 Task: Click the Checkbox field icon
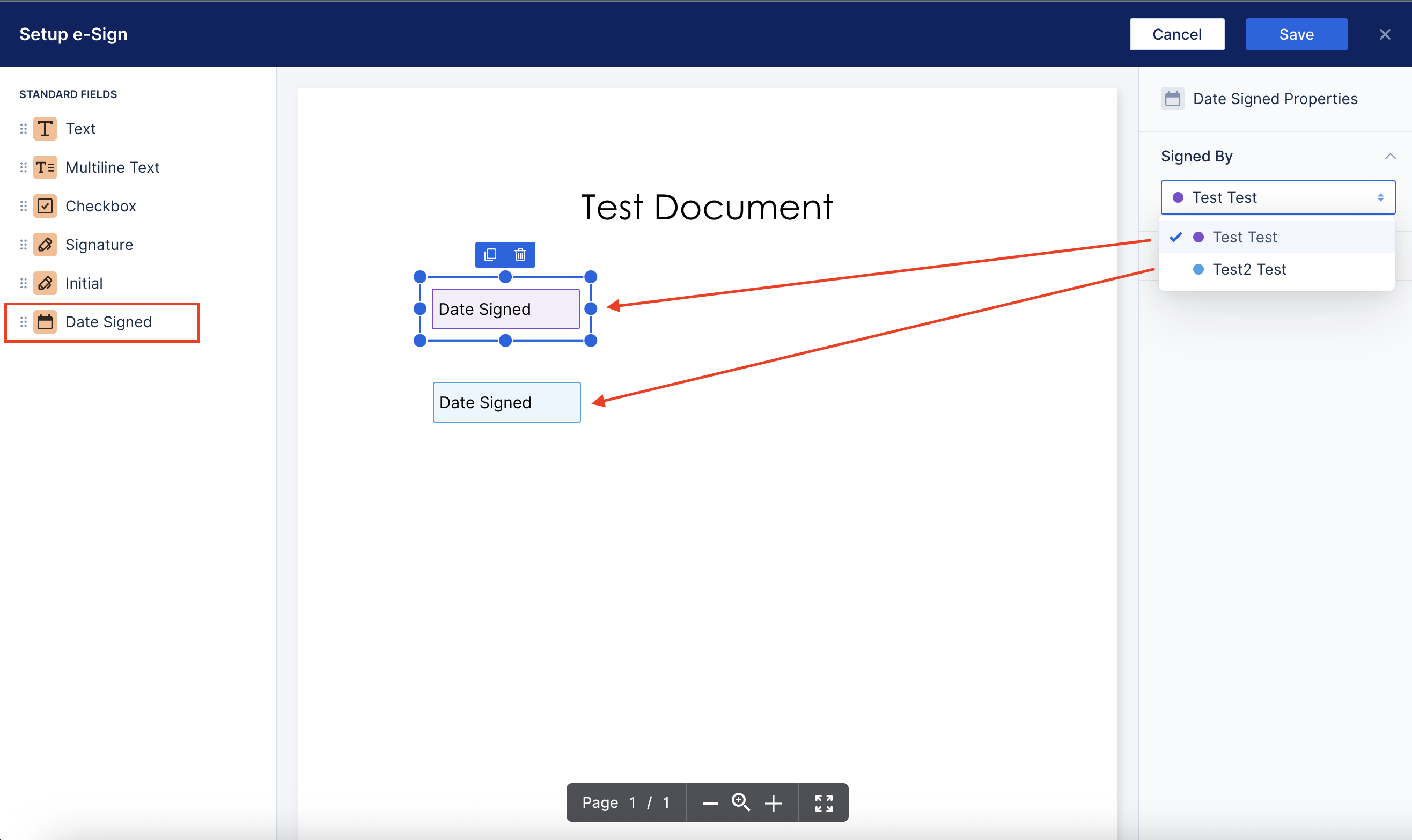[x=45, y=206]
